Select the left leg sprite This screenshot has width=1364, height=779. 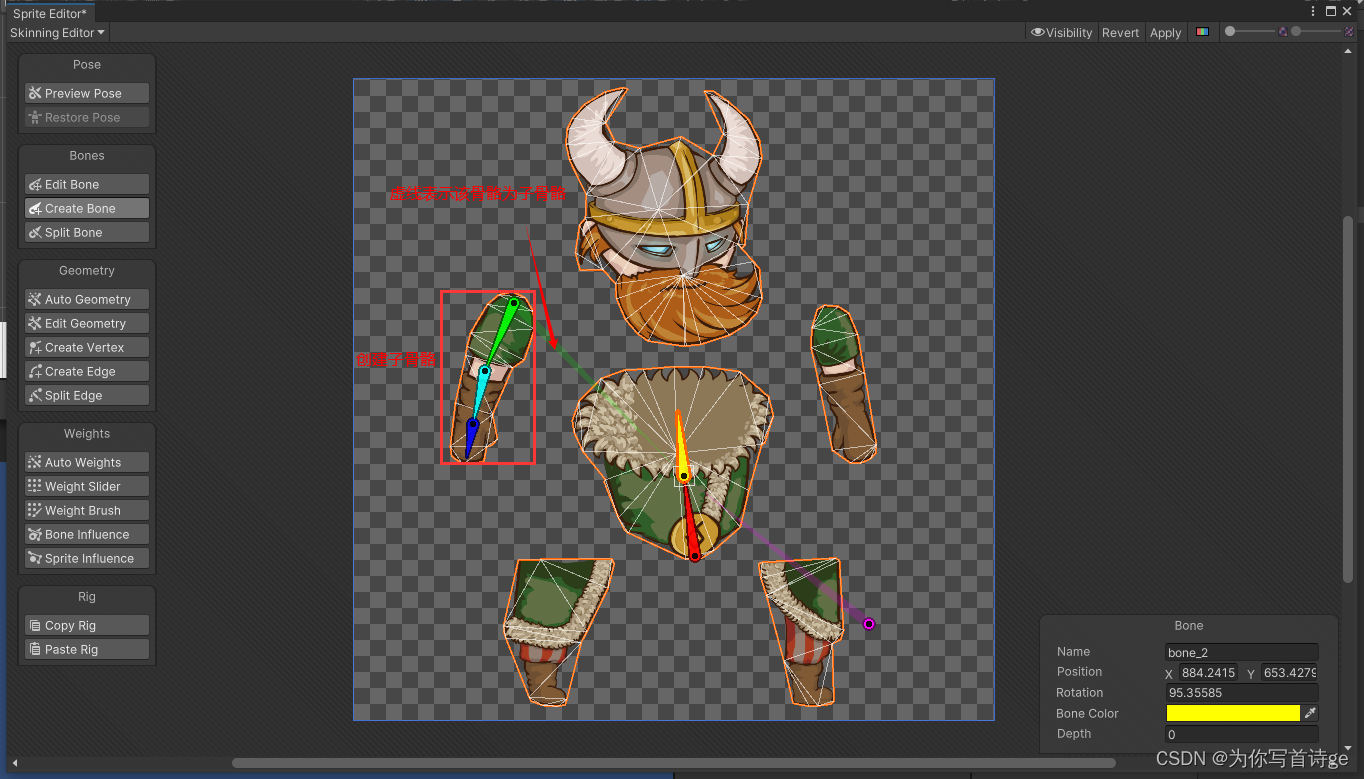point(557,631)
